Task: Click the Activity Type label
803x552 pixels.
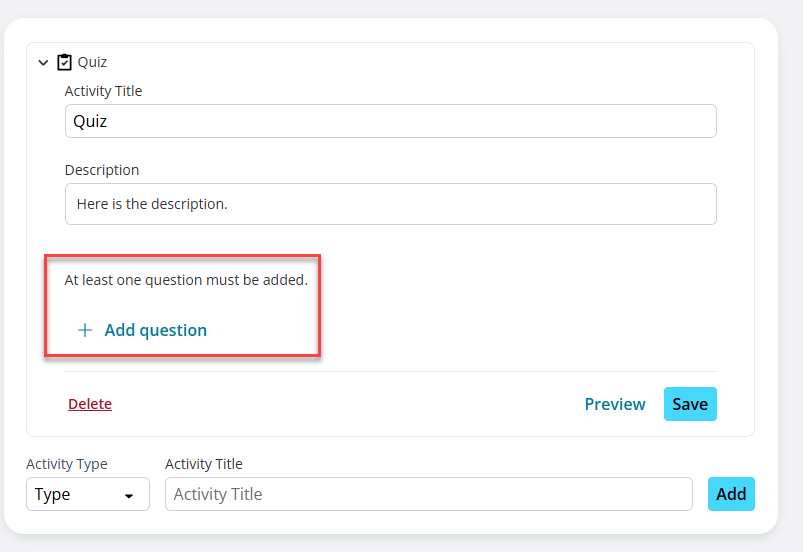Action: pyautogui.click(x=67, y=464)
